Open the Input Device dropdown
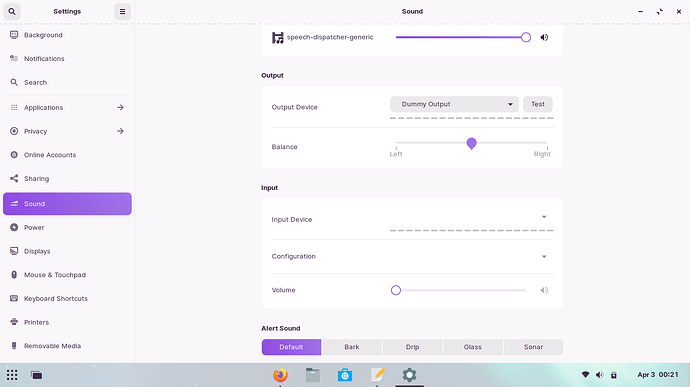 click(471, 217)
